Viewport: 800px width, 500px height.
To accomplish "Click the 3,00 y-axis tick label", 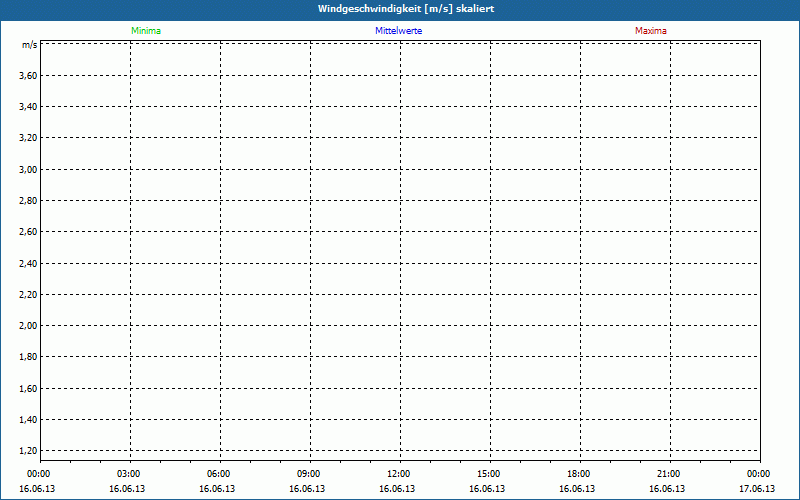I will 28,169.
